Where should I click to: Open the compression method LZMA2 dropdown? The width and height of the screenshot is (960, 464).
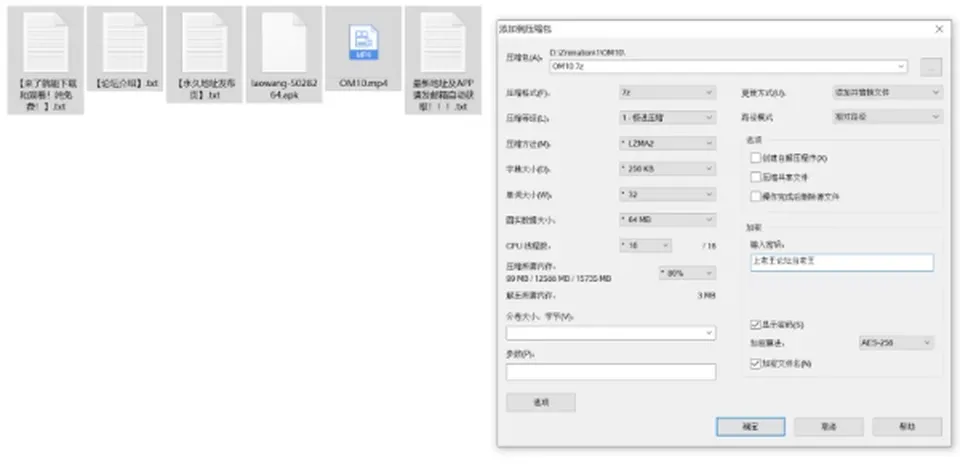(x=667, y=143)
